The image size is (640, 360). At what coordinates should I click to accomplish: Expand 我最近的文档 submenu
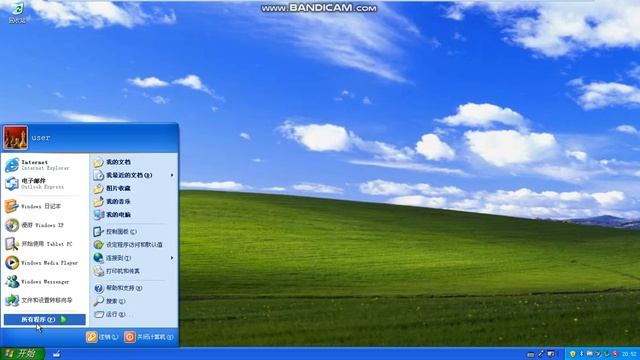(x=134, y=175)
